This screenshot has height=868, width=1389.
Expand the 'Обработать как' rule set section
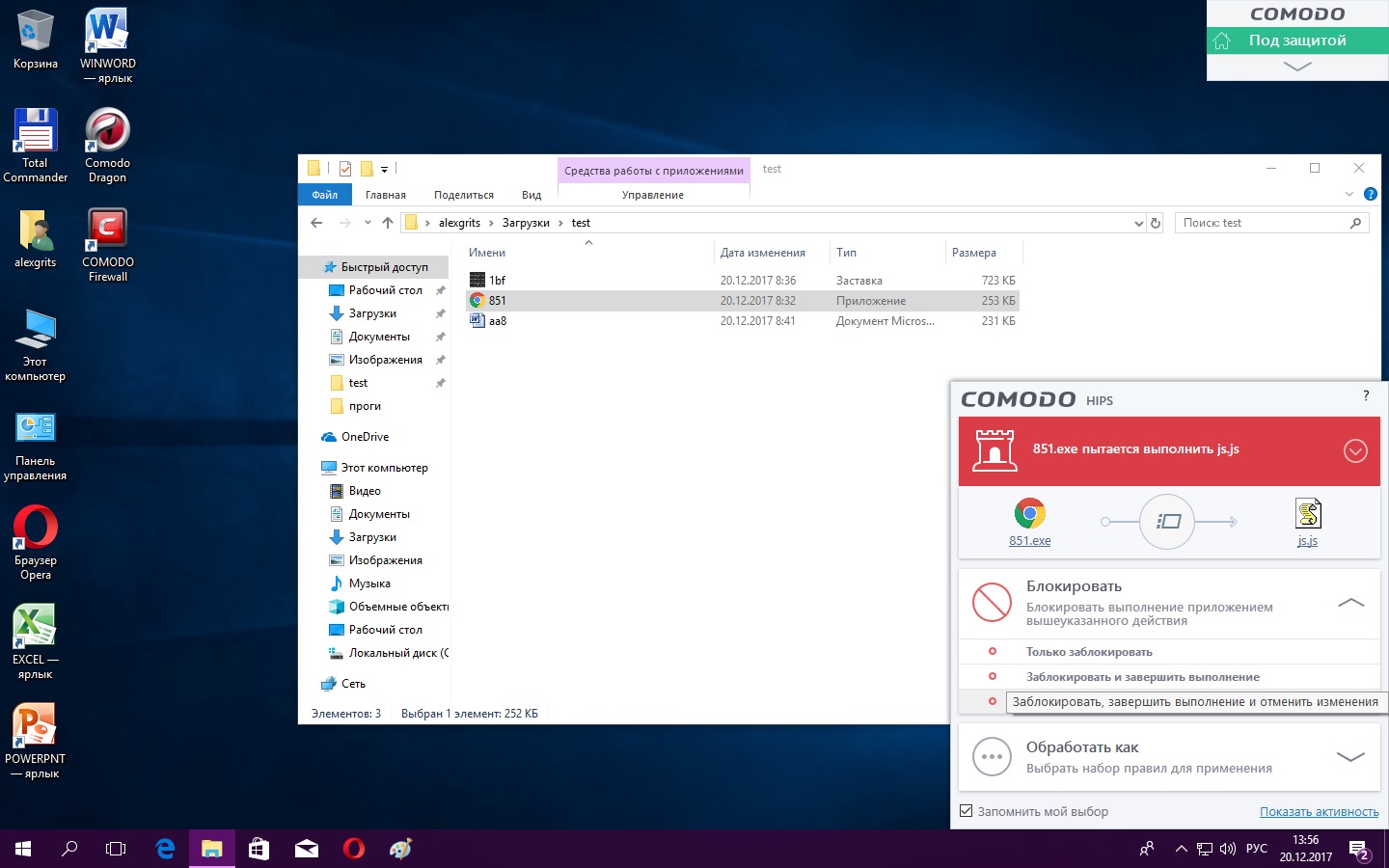click(x=1350, y=757)
